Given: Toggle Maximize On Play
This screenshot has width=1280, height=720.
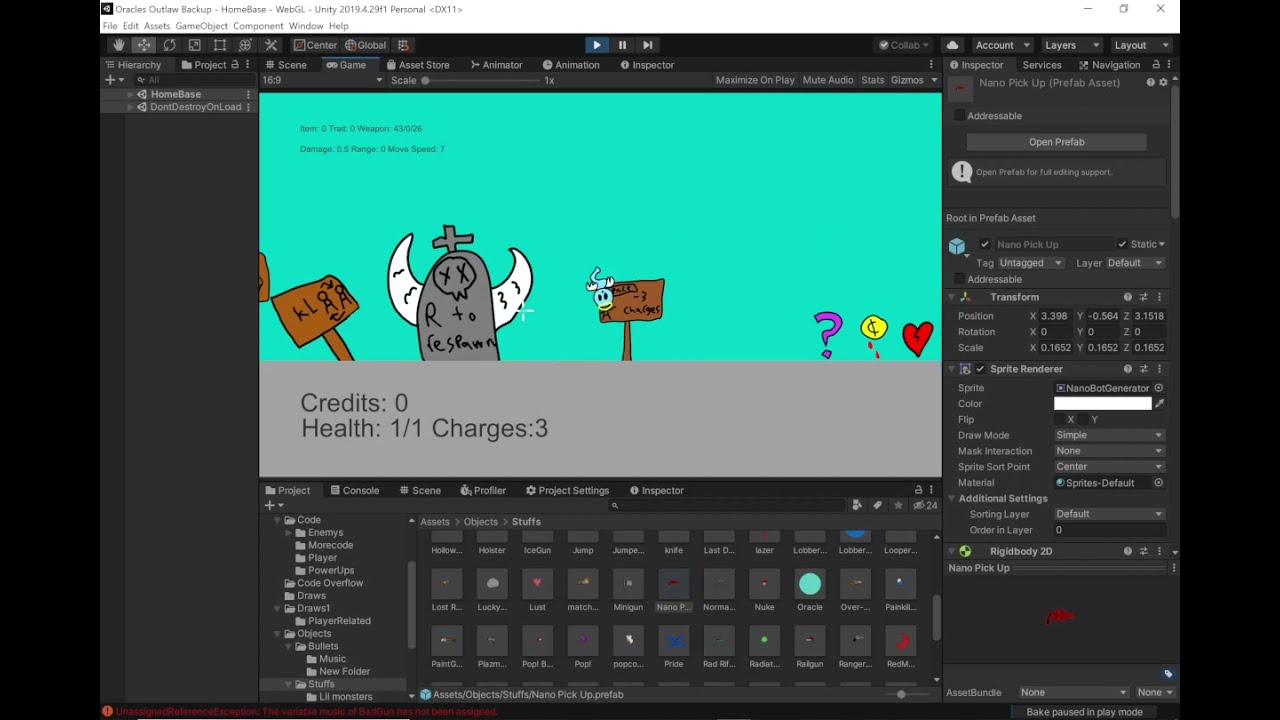Looking at the screenshot, I should 755,80.
